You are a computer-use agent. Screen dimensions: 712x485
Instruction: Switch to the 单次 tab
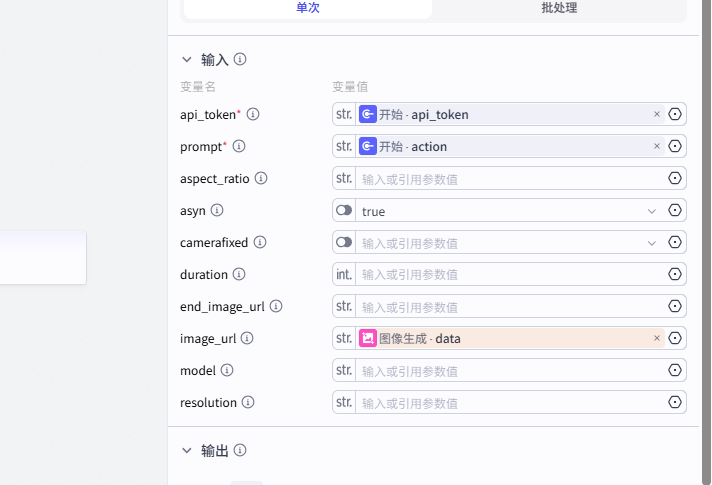coord(308,8)
